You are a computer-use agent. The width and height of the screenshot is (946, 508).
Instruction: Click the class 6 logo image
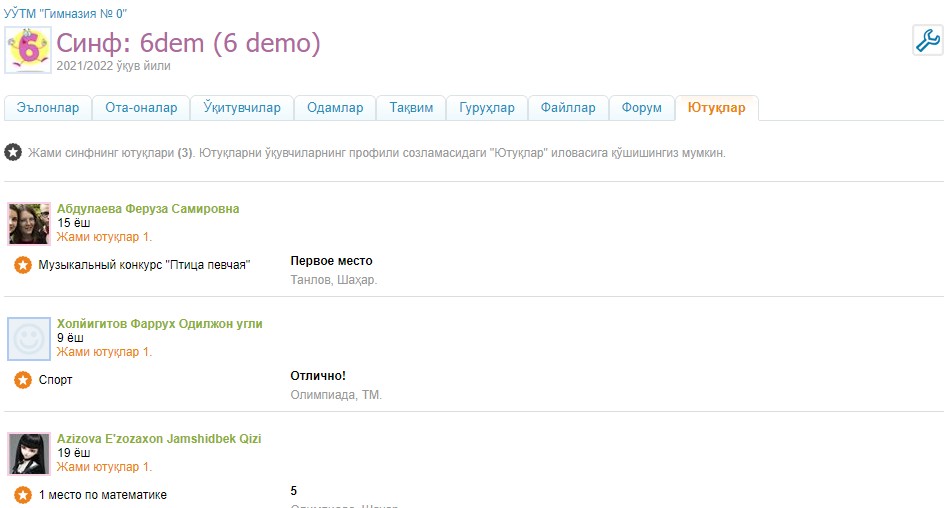pyautogui.click(x=28, y=49)
